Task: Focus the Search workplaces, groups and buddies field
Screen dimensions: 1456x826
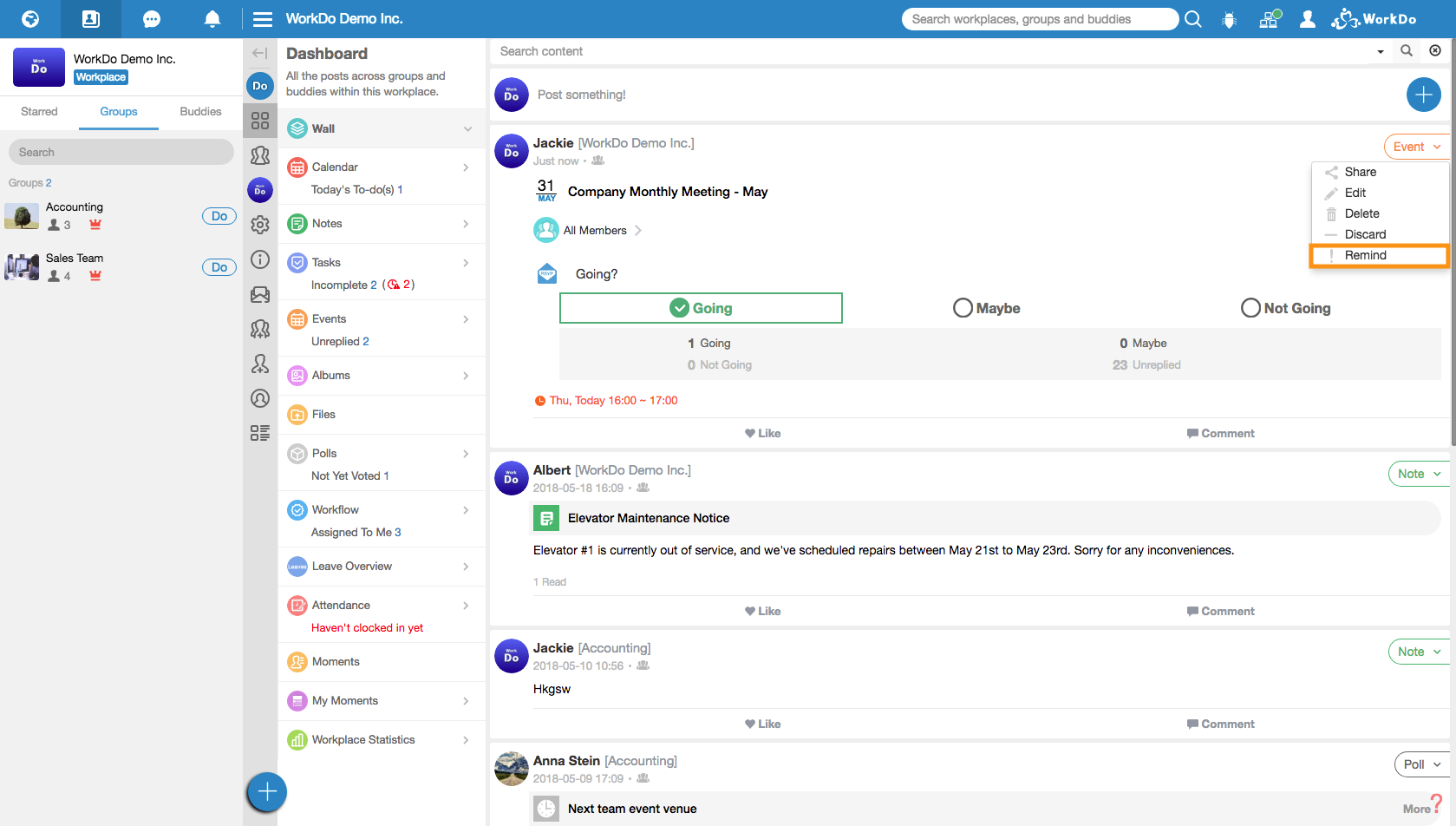Action: (1040, 19)
